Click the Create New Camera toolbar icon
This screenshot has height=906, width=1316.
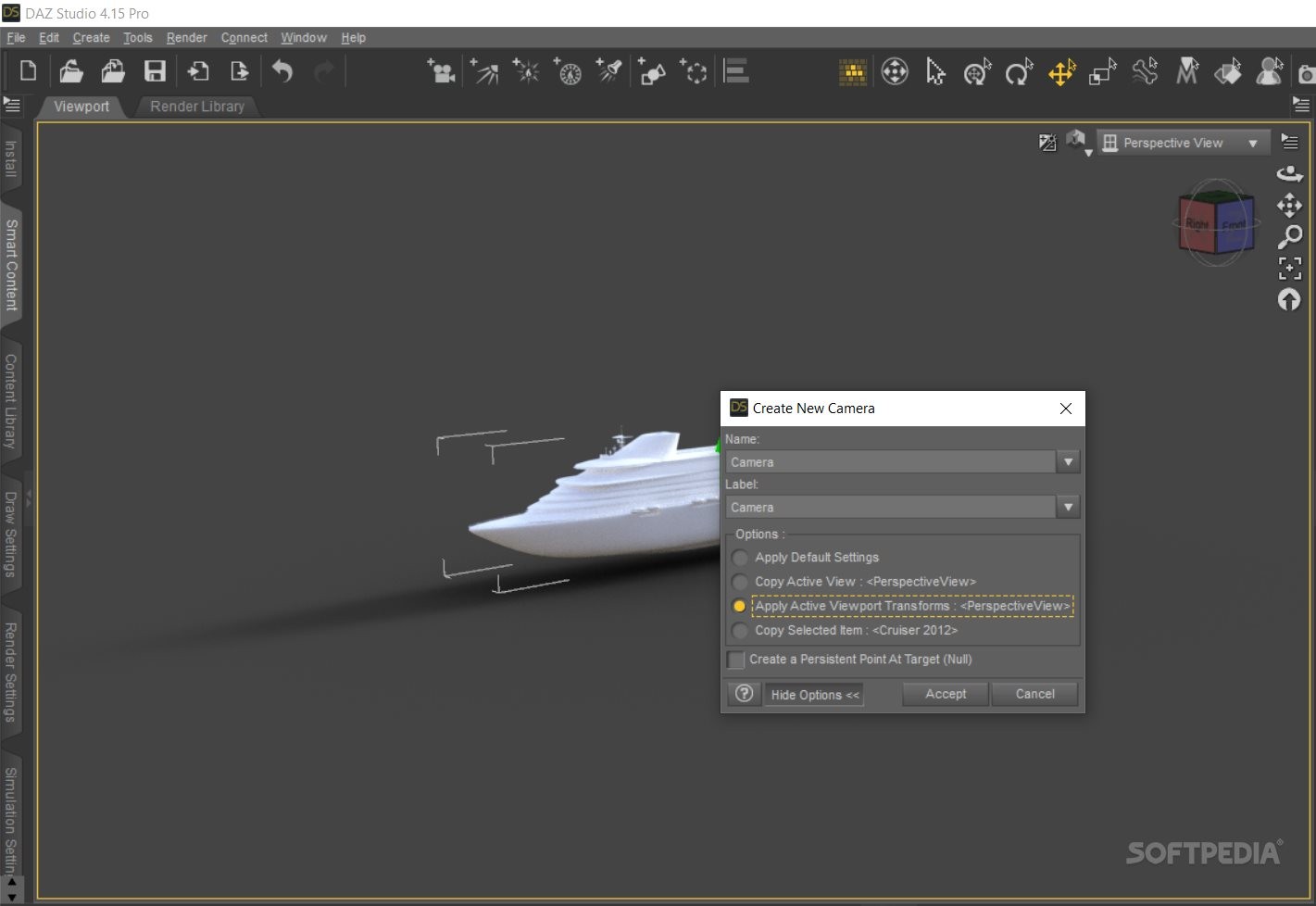pyautogui.click(x=441, y=71)
